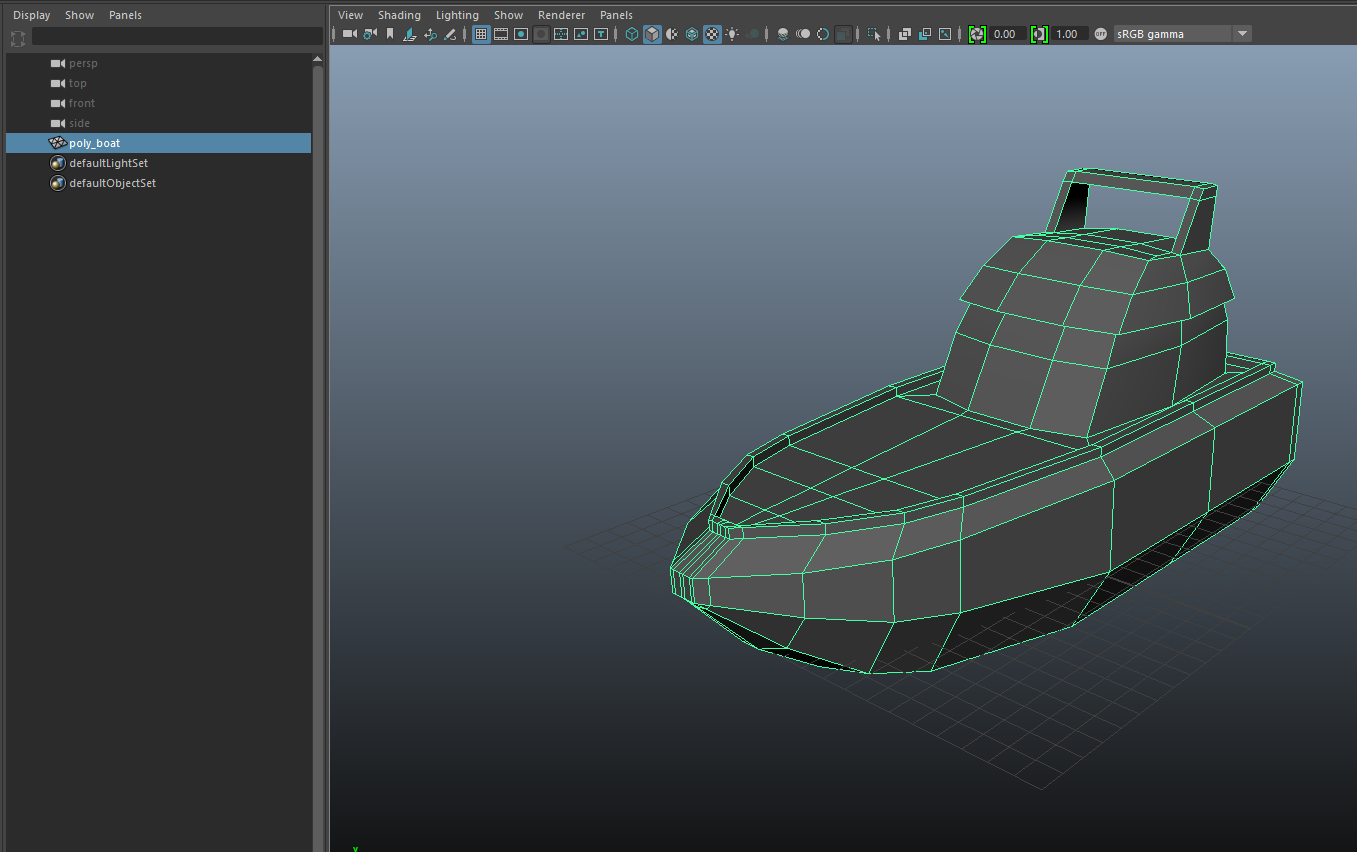The width and height of the screenshot is (1357, 852).
Task: Click the Select Camera icon in viewport toolbar
Action: click(x=349, y=34)
